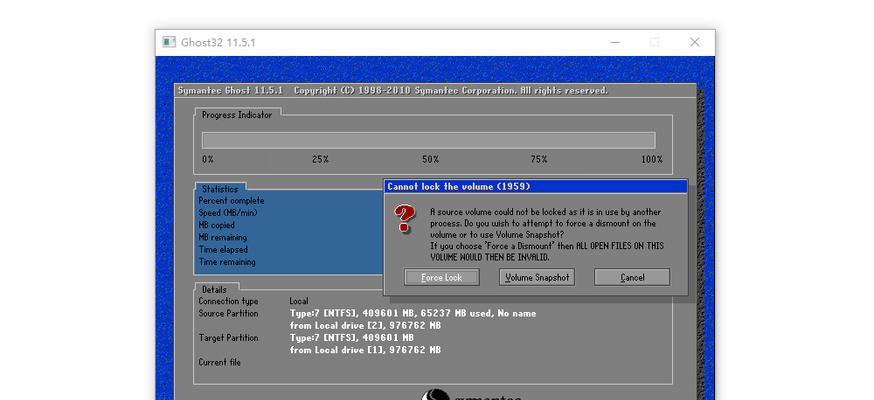Viewport: 874px width, 400px height.
Task: Click the 0% progress marker
Action: (208, 159)
